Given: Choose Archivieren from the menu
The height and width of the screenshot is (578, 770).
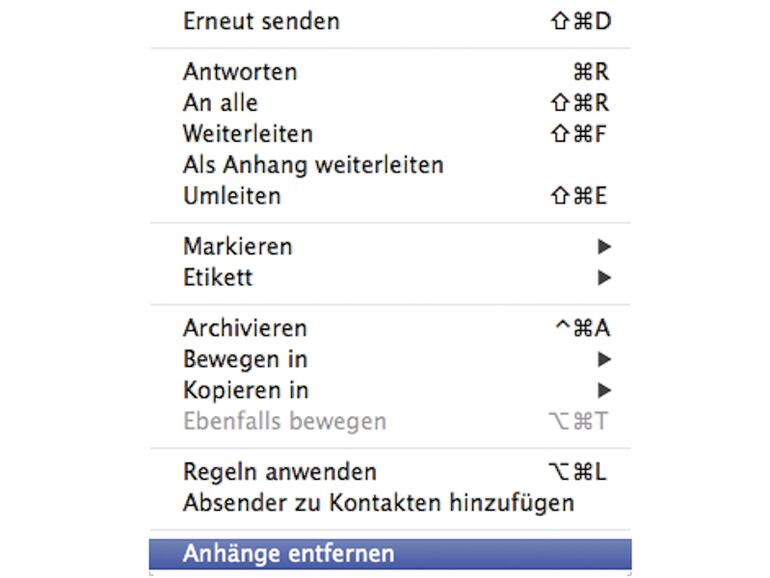Looking at the screenshot, I should [x=245, y=328].
